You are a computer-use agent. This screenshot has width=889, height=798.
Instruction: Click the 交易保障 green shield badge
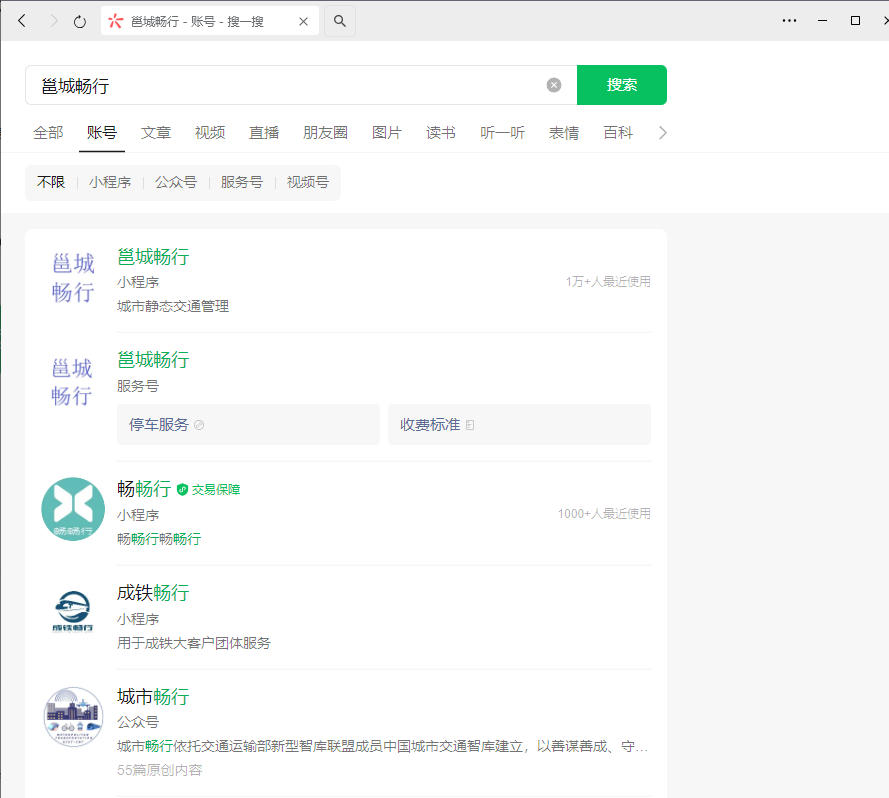(x=208, y=489)
